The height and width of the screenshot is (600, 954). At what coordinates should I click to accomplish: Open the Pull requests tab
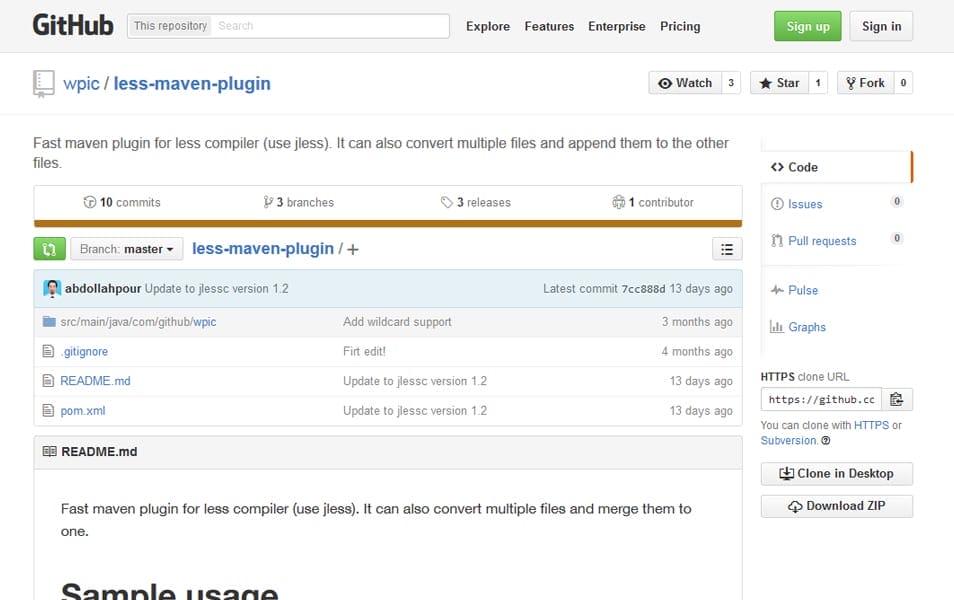[837, 241]
